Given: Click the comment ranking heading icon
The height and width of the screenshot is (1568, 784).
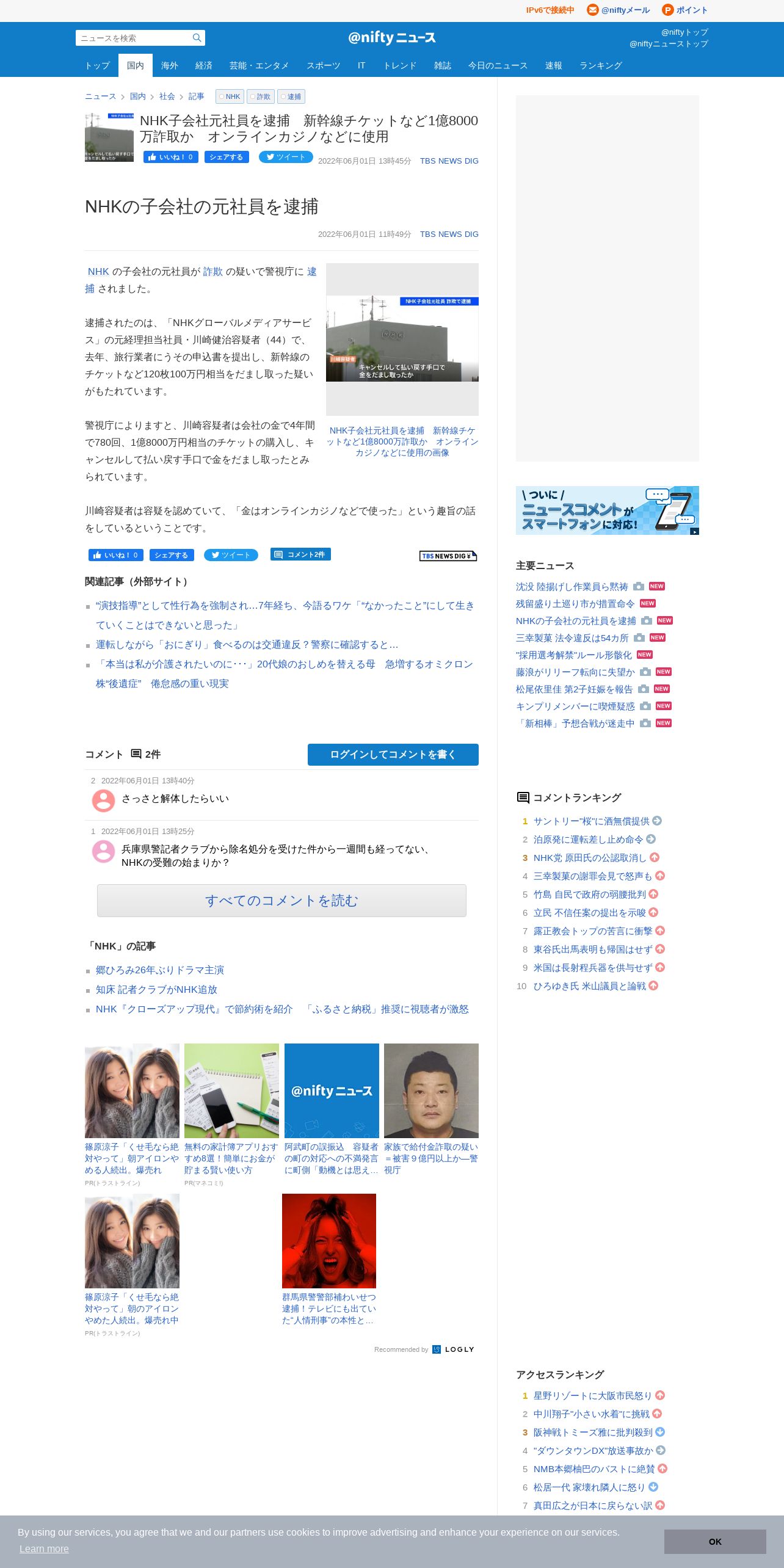Looking at the screenshot, I should pyautogui.click(x=523, y=797).
